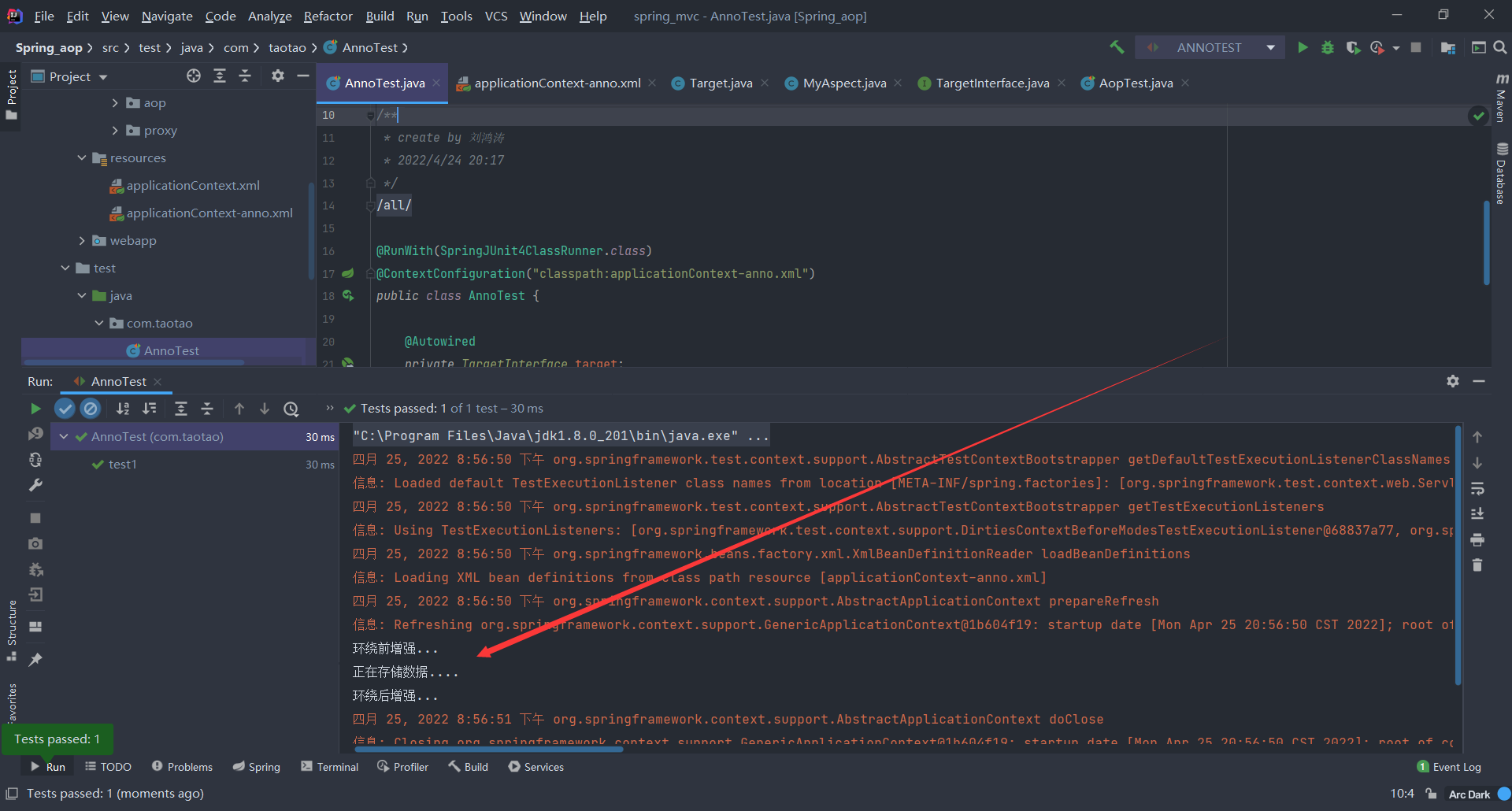
Task: Toggle scroll to end of console
Action: 1477,513
